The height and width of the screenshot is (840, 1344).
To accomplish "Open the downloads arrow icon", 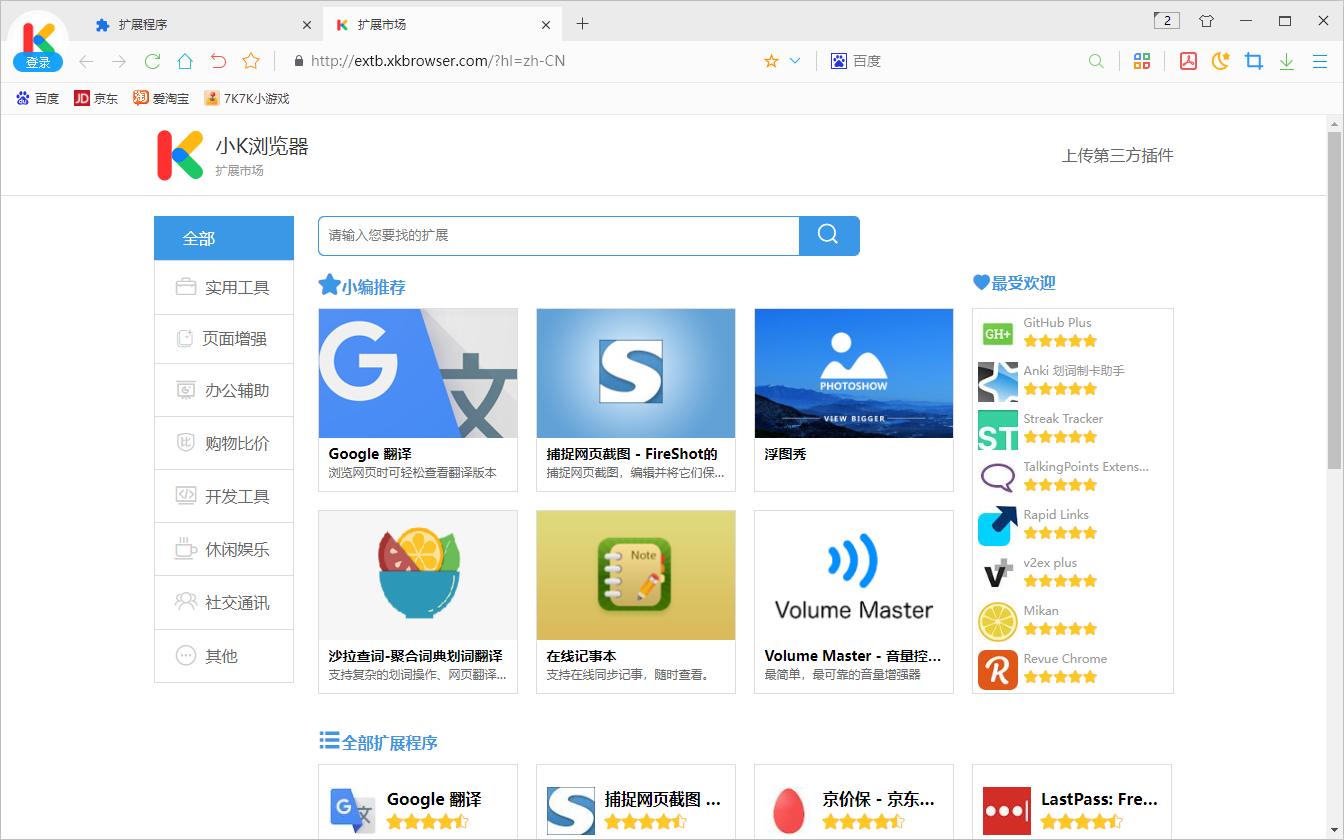I will (1287, 61).
